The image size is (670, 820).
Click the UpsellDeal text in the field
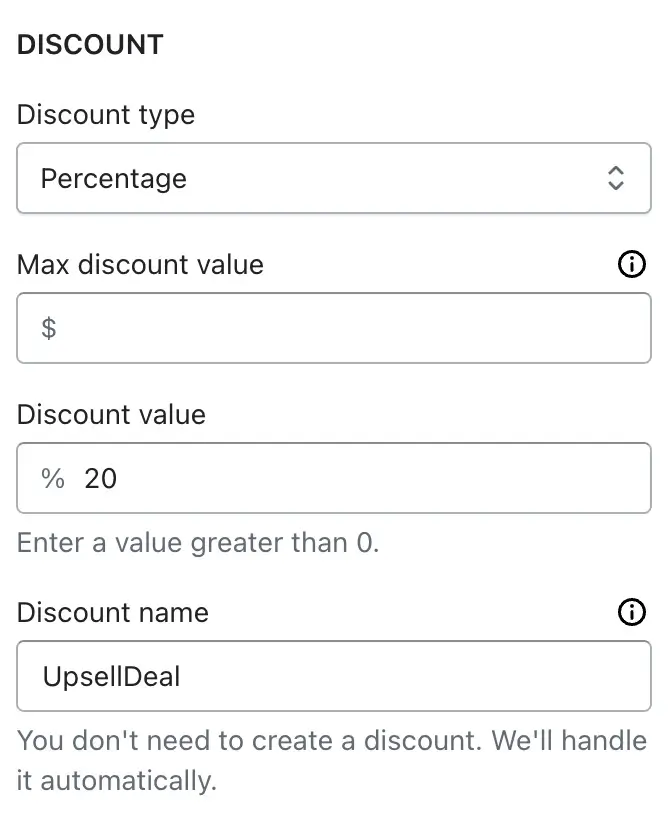pyautogui.click(x=111, y=676)
